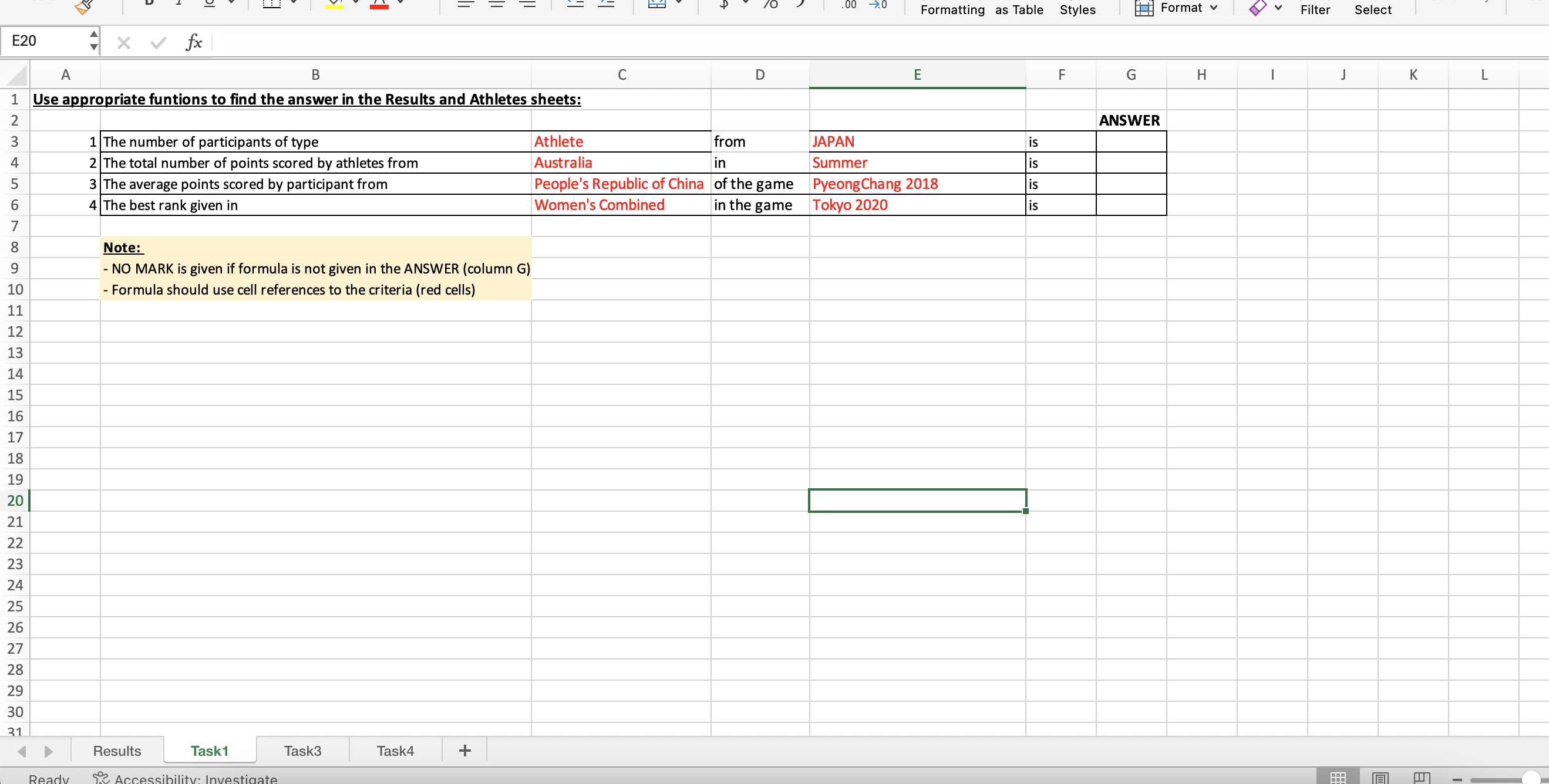Image resolution: width=1549 pixels, height=784 pixels.
Task: Click the zoom slider handle
Action: [1531, 779]
